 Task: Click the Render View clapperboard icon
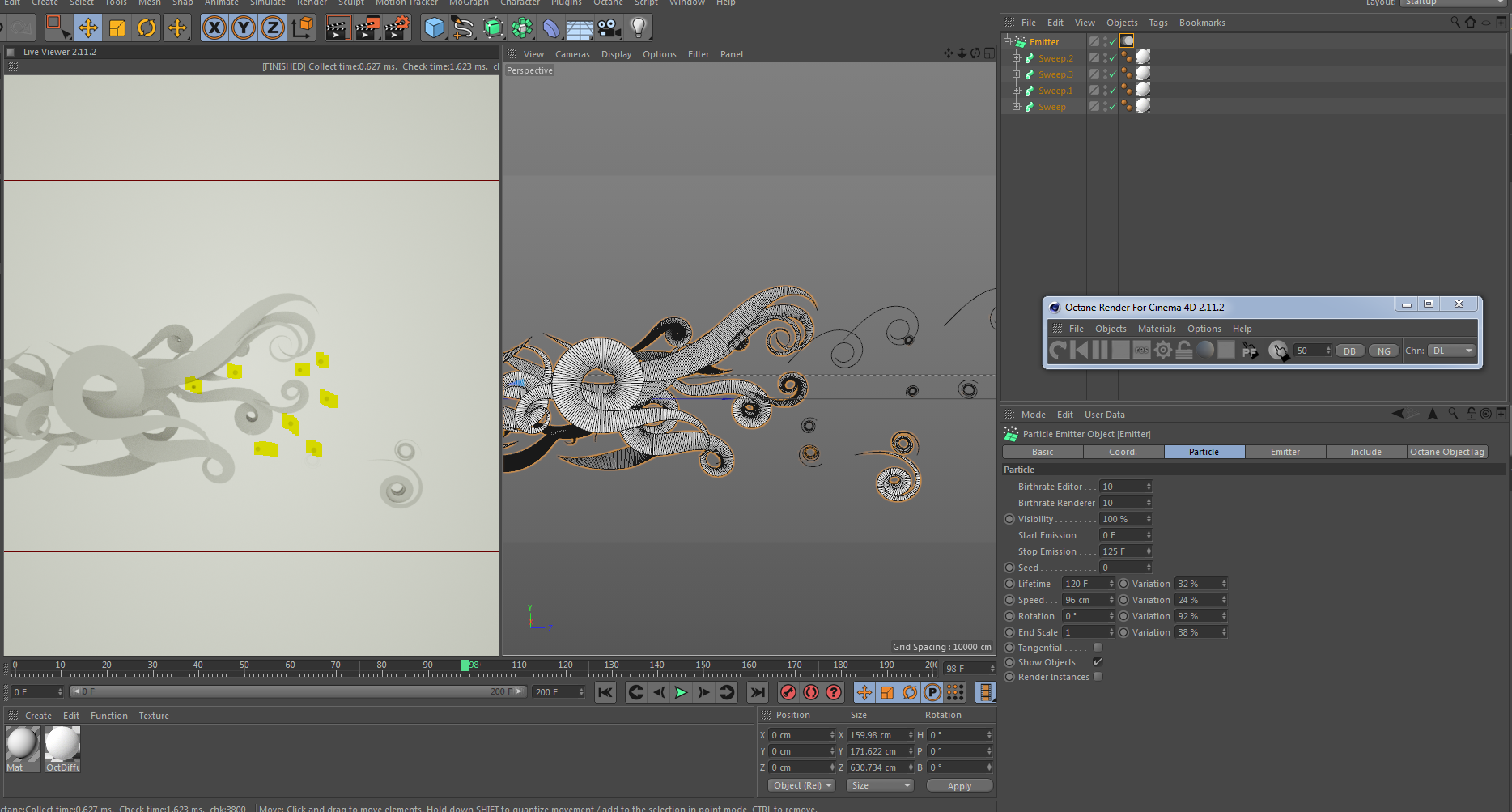tap(337, 28)
